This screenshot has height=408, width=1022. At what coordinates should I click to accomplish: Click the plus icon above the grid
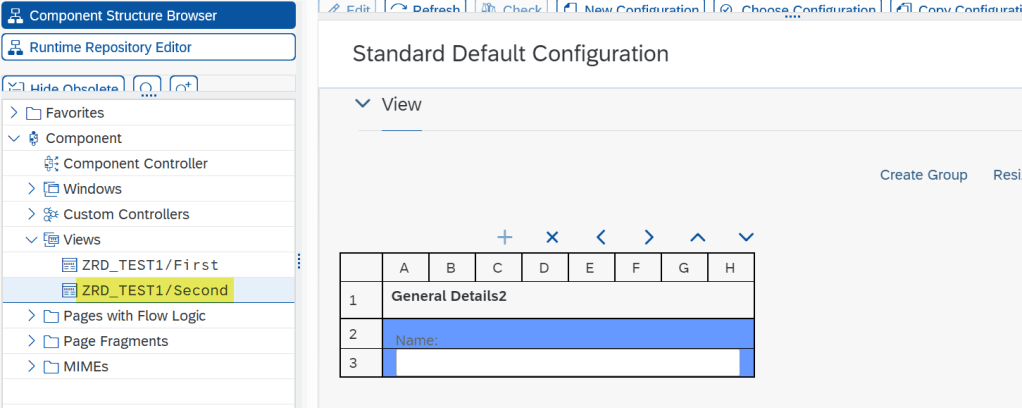click(505, 237)
